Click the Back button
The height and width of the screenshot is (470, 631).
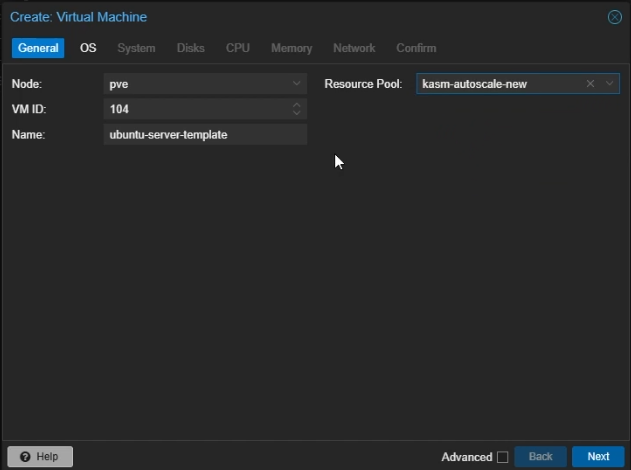(x=540, y=457)
